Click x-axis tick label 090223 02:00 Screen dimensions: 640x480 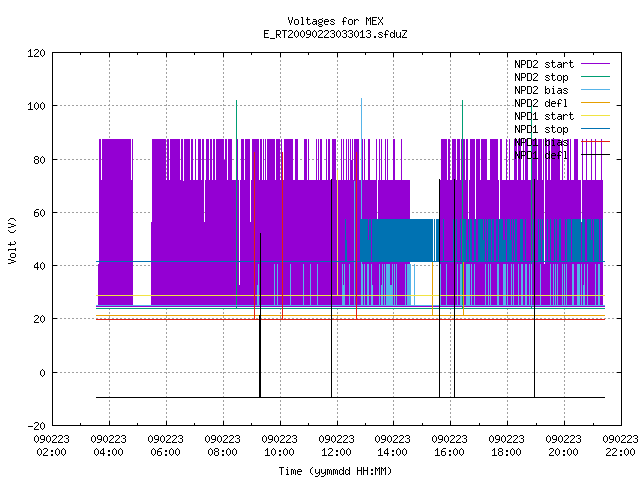point(51,446)
